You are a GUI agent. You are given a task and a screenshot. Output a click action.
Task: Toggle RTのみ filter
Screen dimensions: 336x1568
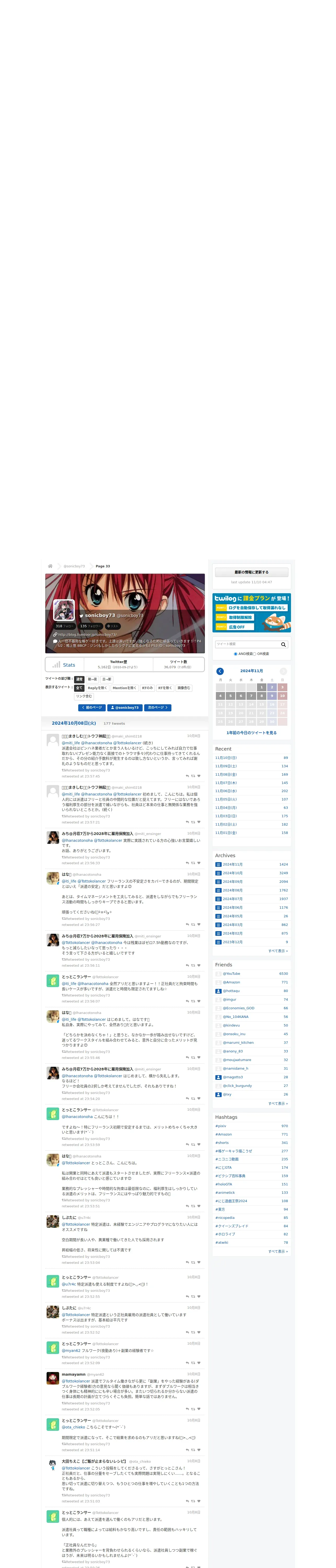point(148,688)
